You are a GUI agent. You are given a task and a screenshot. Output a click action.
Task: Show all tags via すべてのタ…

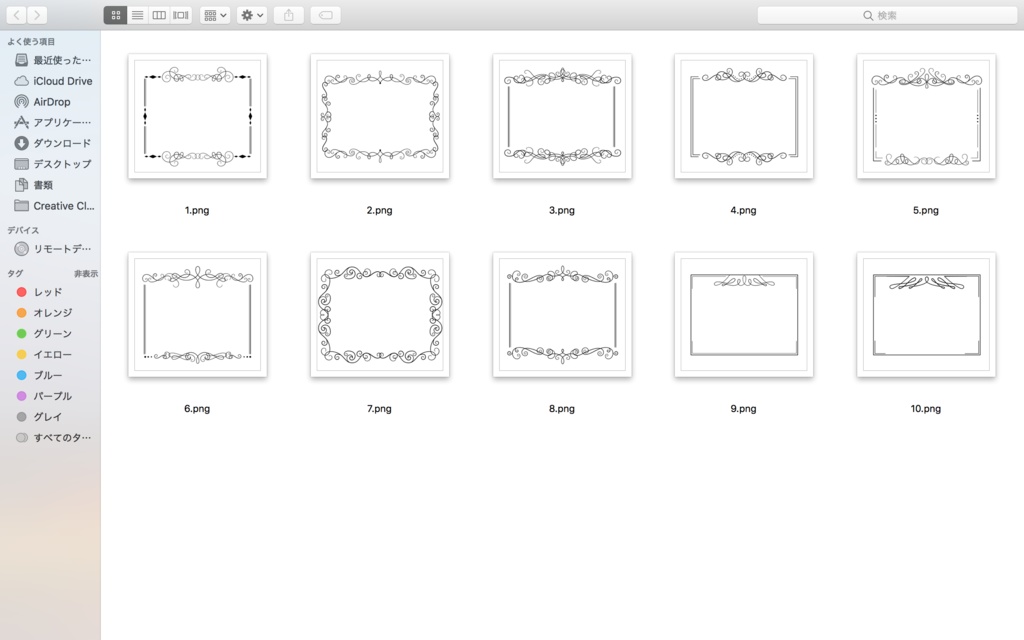(x=52, y=438)
